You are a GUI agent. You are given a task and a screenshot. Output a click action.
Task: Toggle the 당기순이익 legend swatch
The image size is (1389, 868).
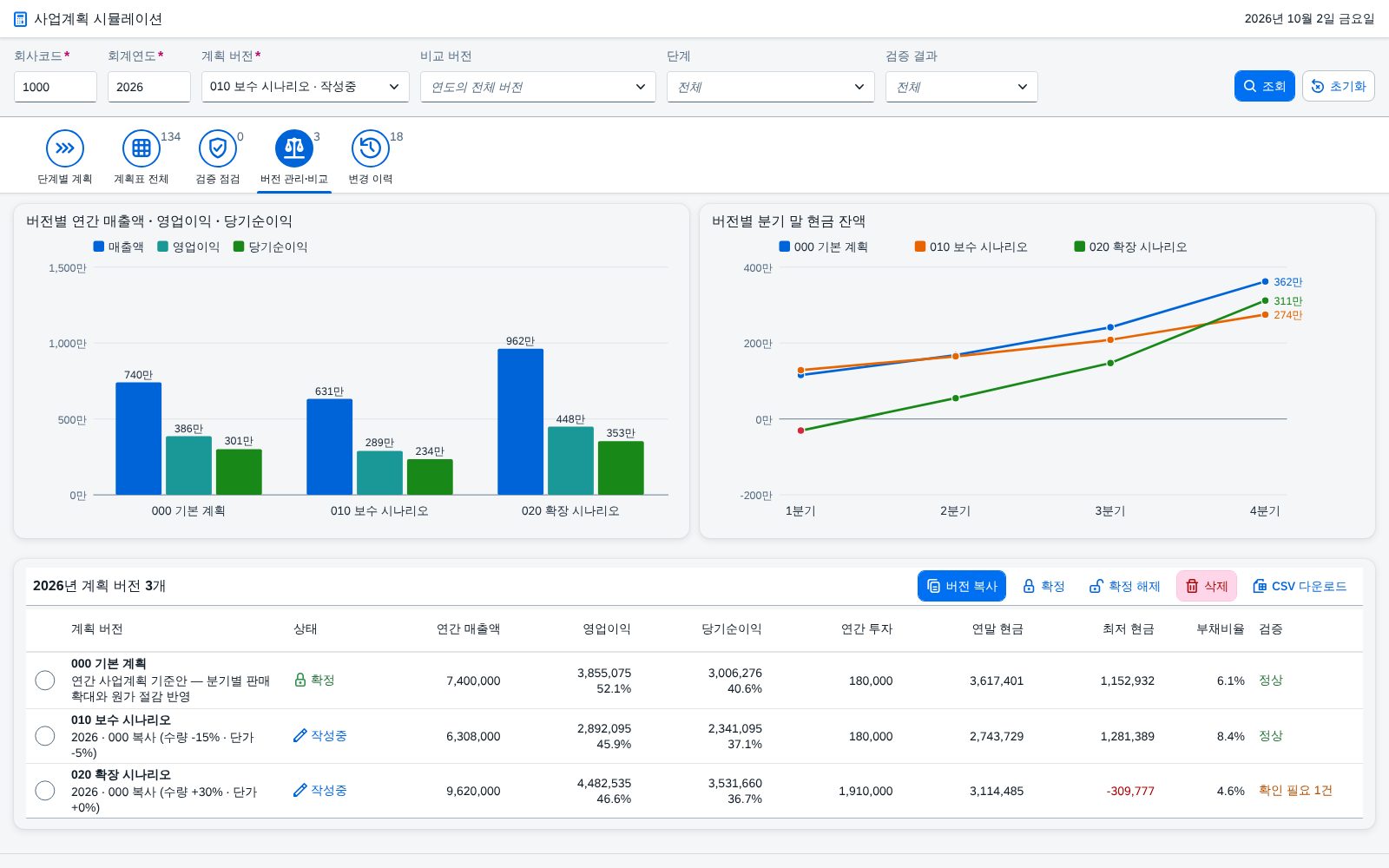(239, 247)
